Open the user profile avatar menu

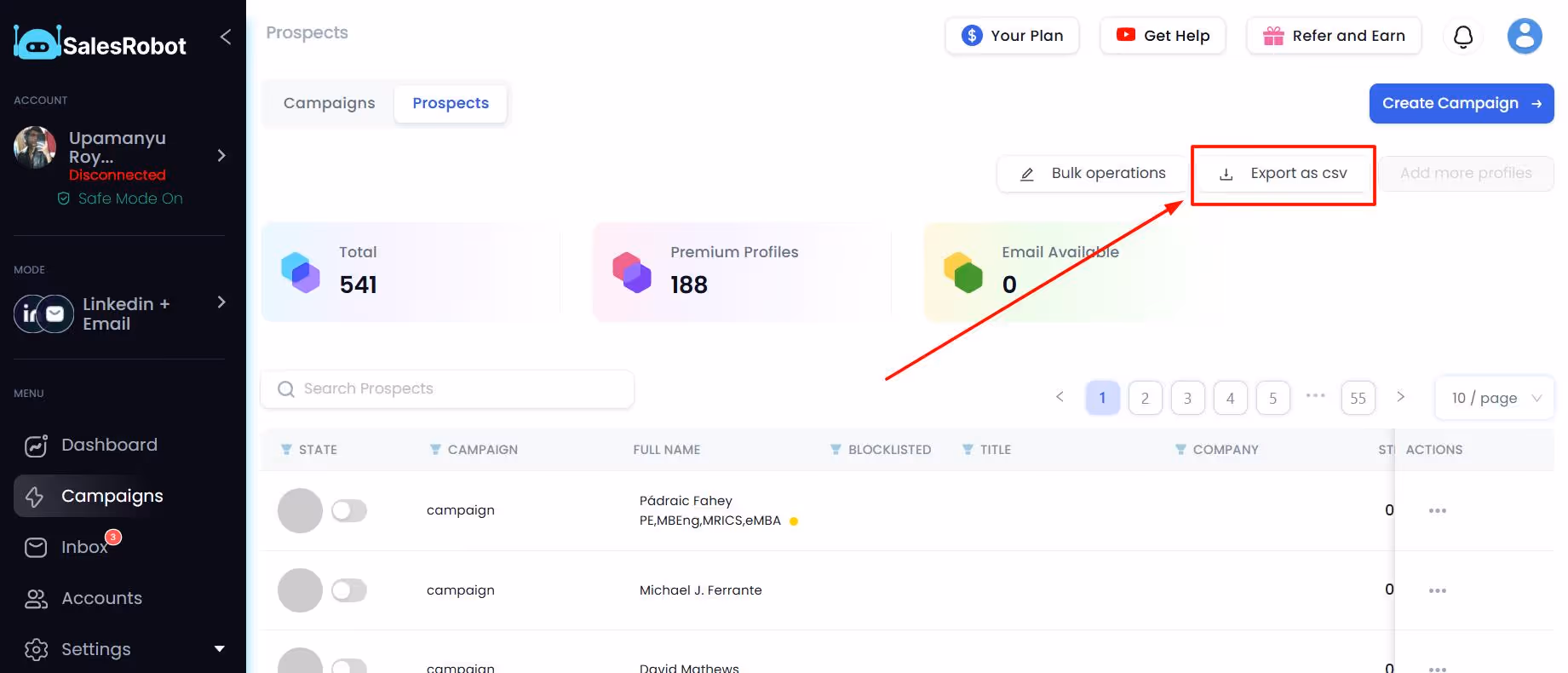pyautogui.click(x=1525, y=37)
